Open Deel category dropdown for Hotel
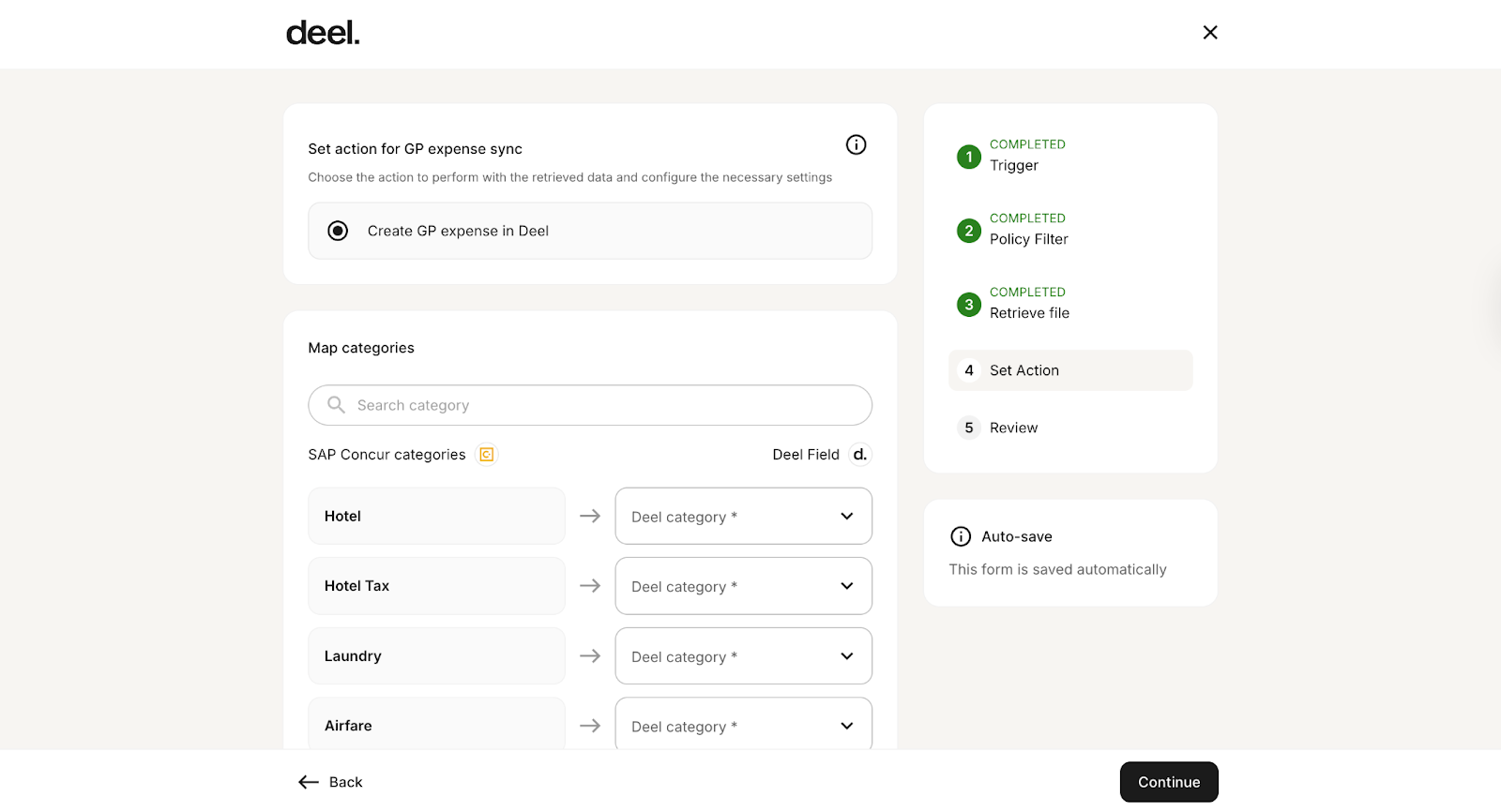 coord(743,516)
